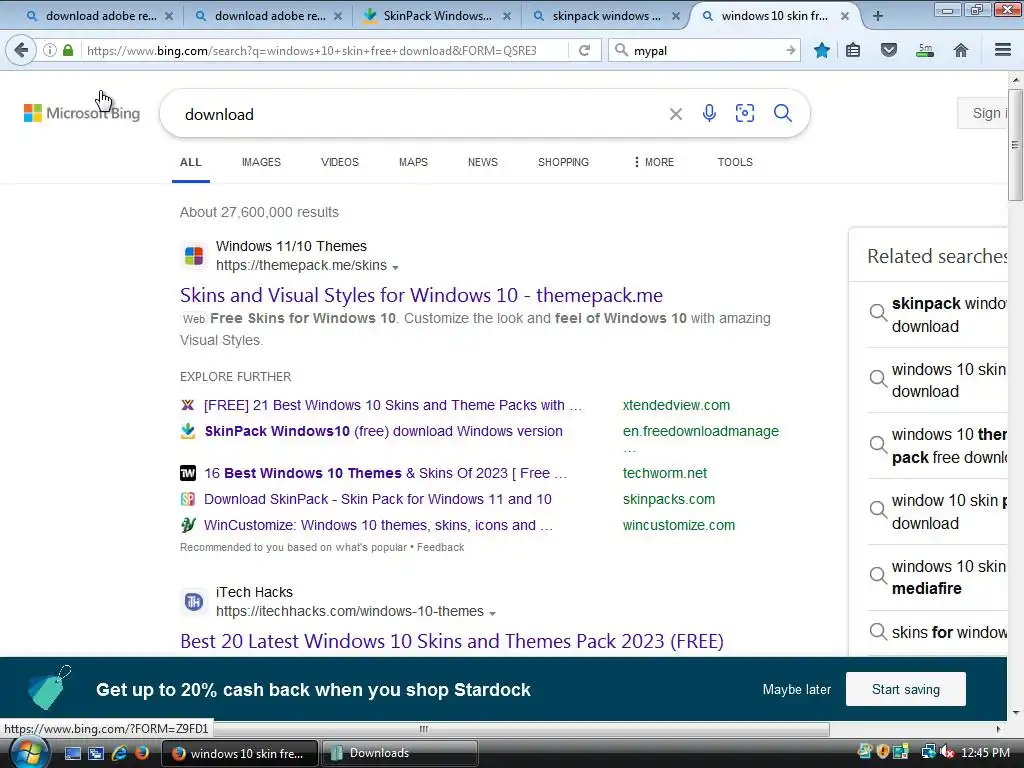Open the downloads indicator showing 5m
1024x768 pixels.
925,50
